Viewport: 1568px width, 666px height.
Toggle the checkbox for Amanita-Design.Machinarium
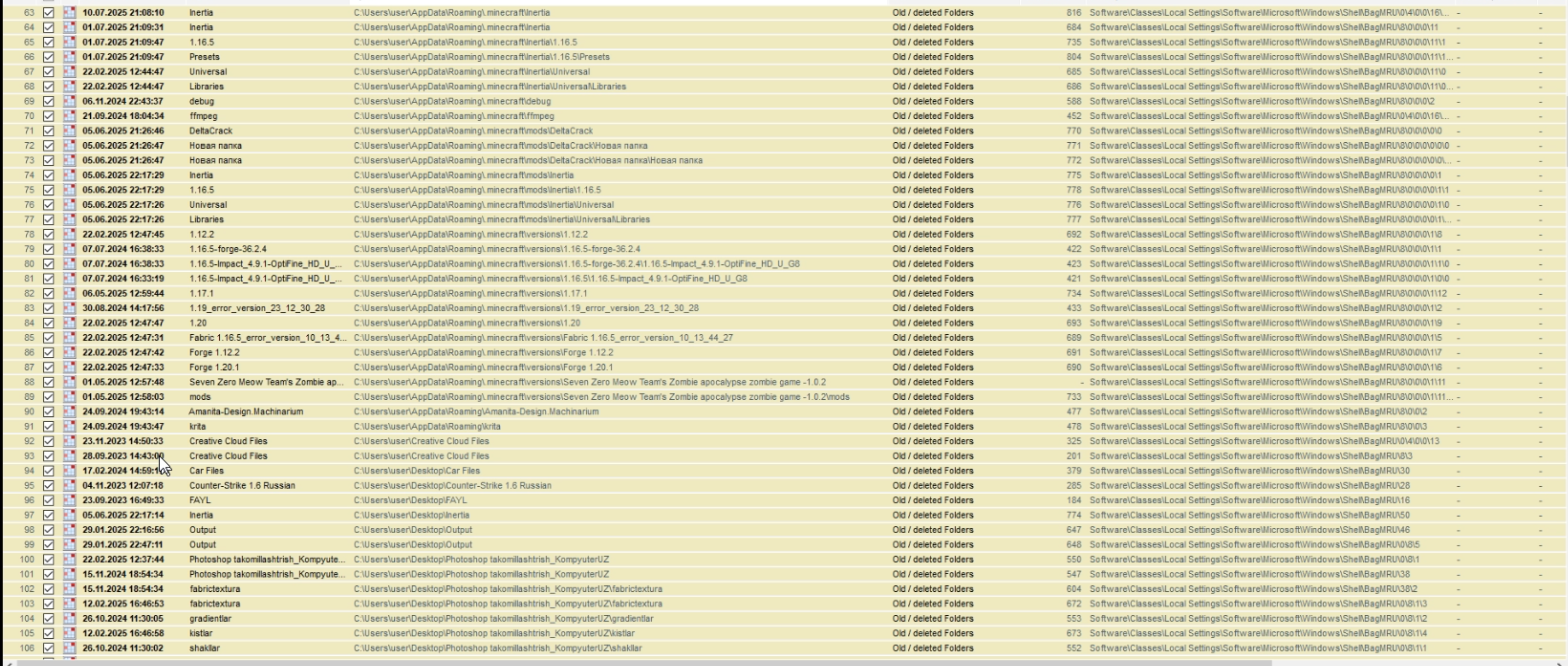coord(49,411)
